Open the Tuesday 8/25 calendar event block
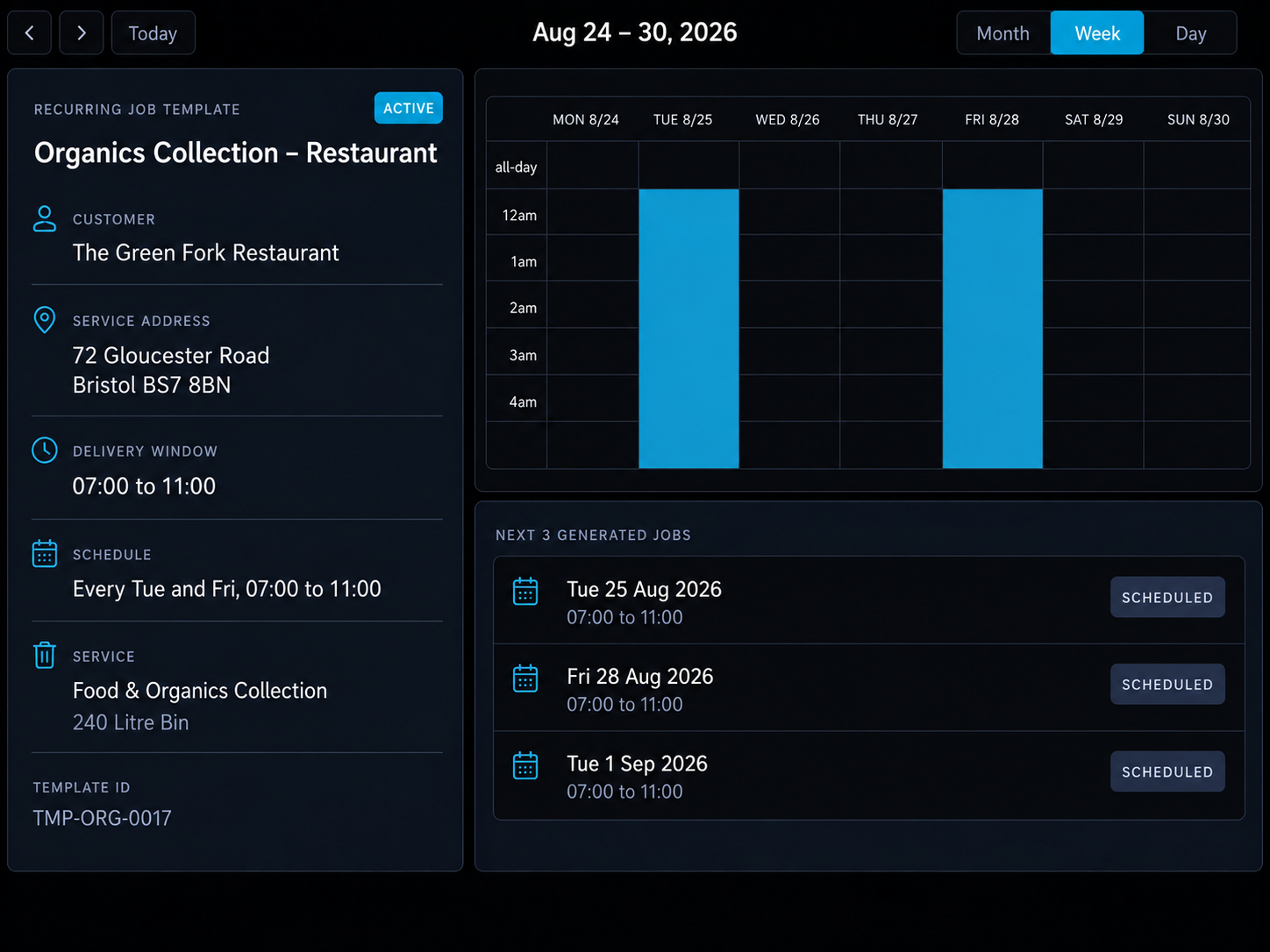This screenshot has height=952, width=1270. (689, 329)
